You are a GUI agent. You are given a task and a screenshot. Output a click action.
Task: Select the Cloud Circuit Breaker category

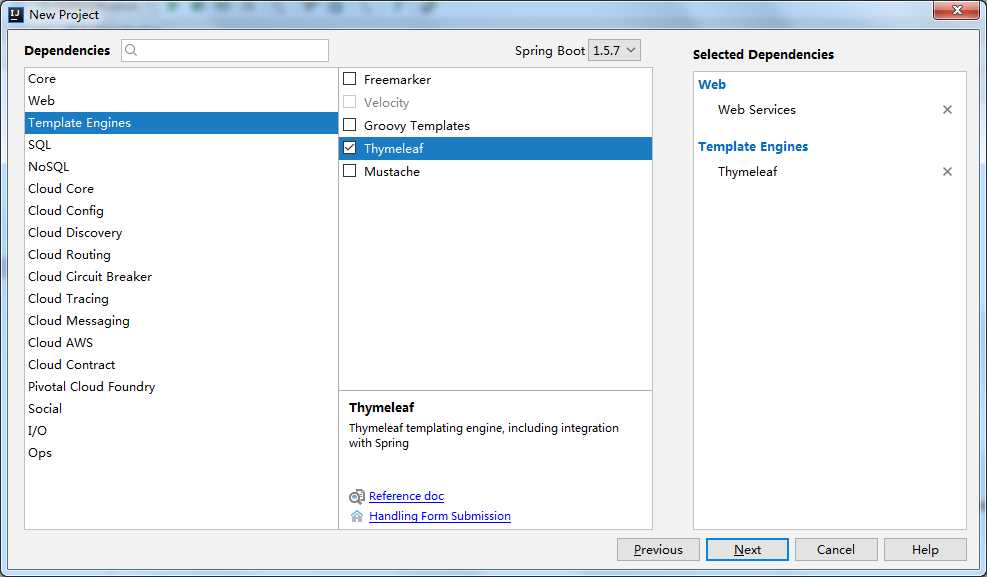coord(181,277)
